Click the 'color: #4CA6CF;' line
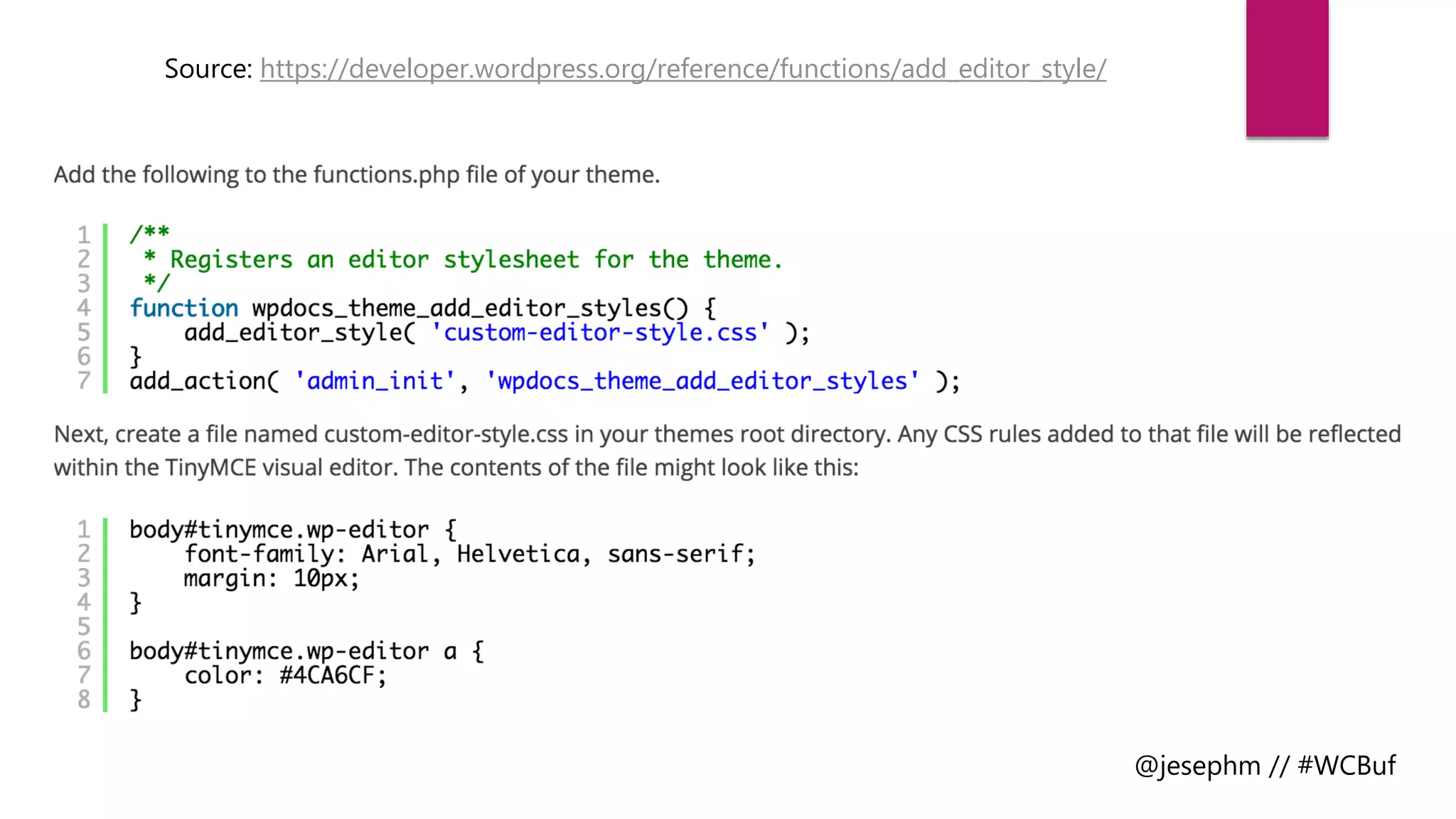This screenshot has height=819, width=1456. pyautogui.click(x=285, y=675)
